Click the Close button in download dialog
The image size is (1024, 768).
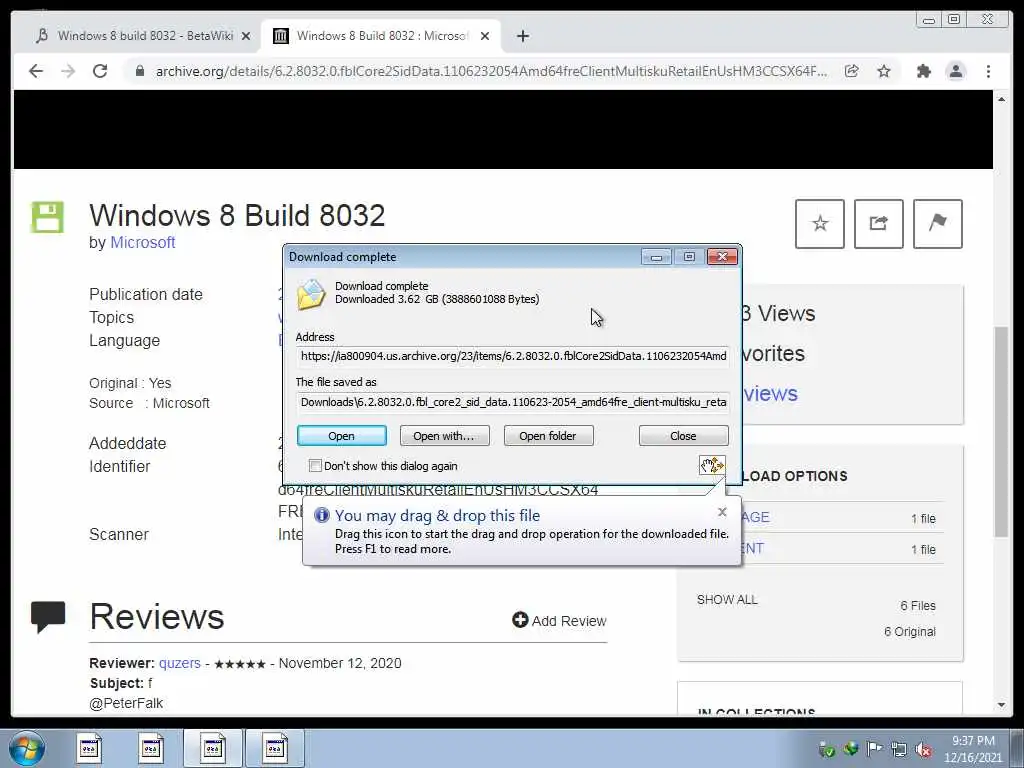[x=683, y=436]
